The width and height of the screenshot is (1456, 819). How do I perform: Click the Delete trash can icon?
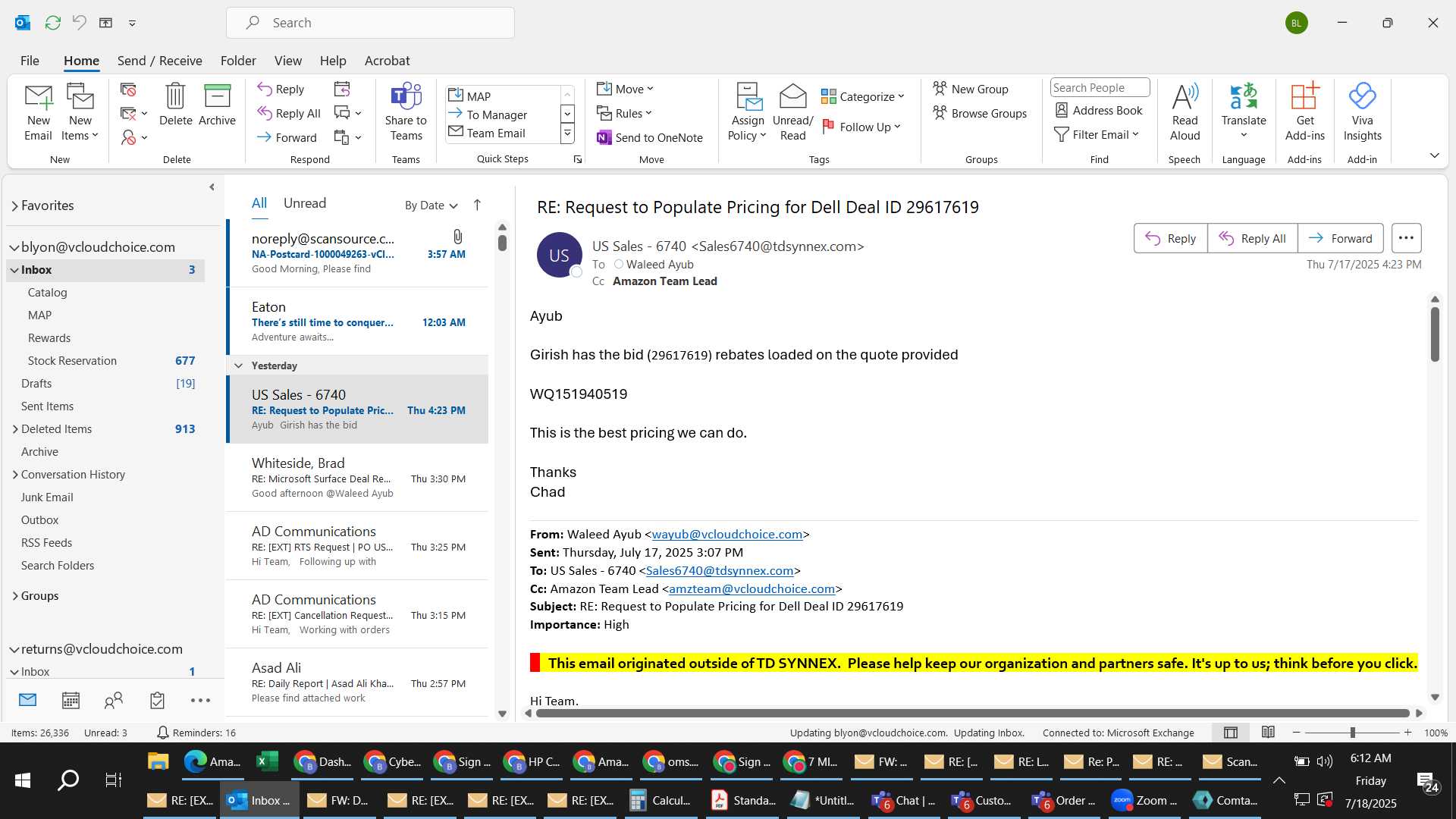175,105
